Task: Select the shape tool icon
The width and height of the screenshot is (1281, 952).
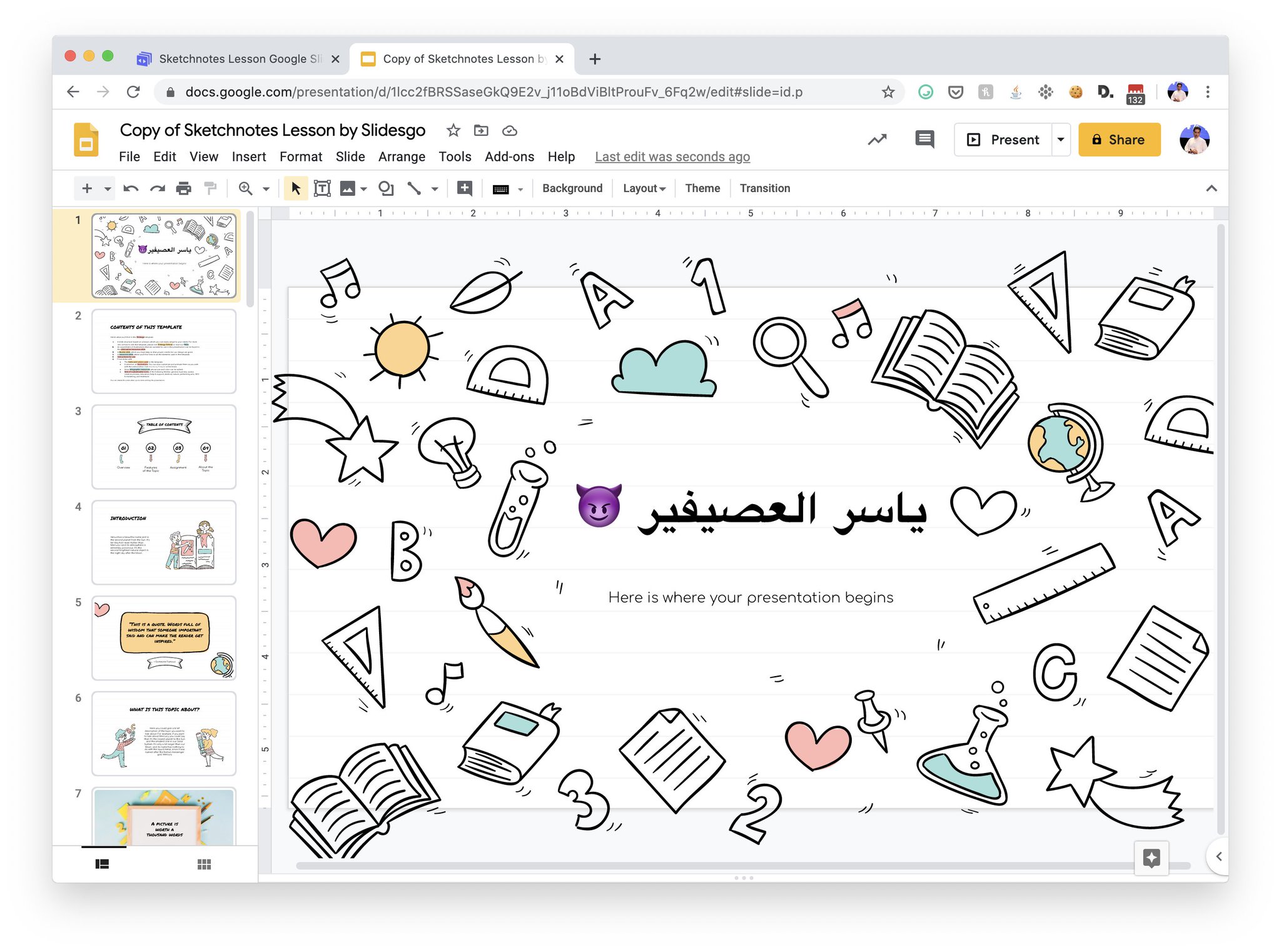Action: point(386,188)
